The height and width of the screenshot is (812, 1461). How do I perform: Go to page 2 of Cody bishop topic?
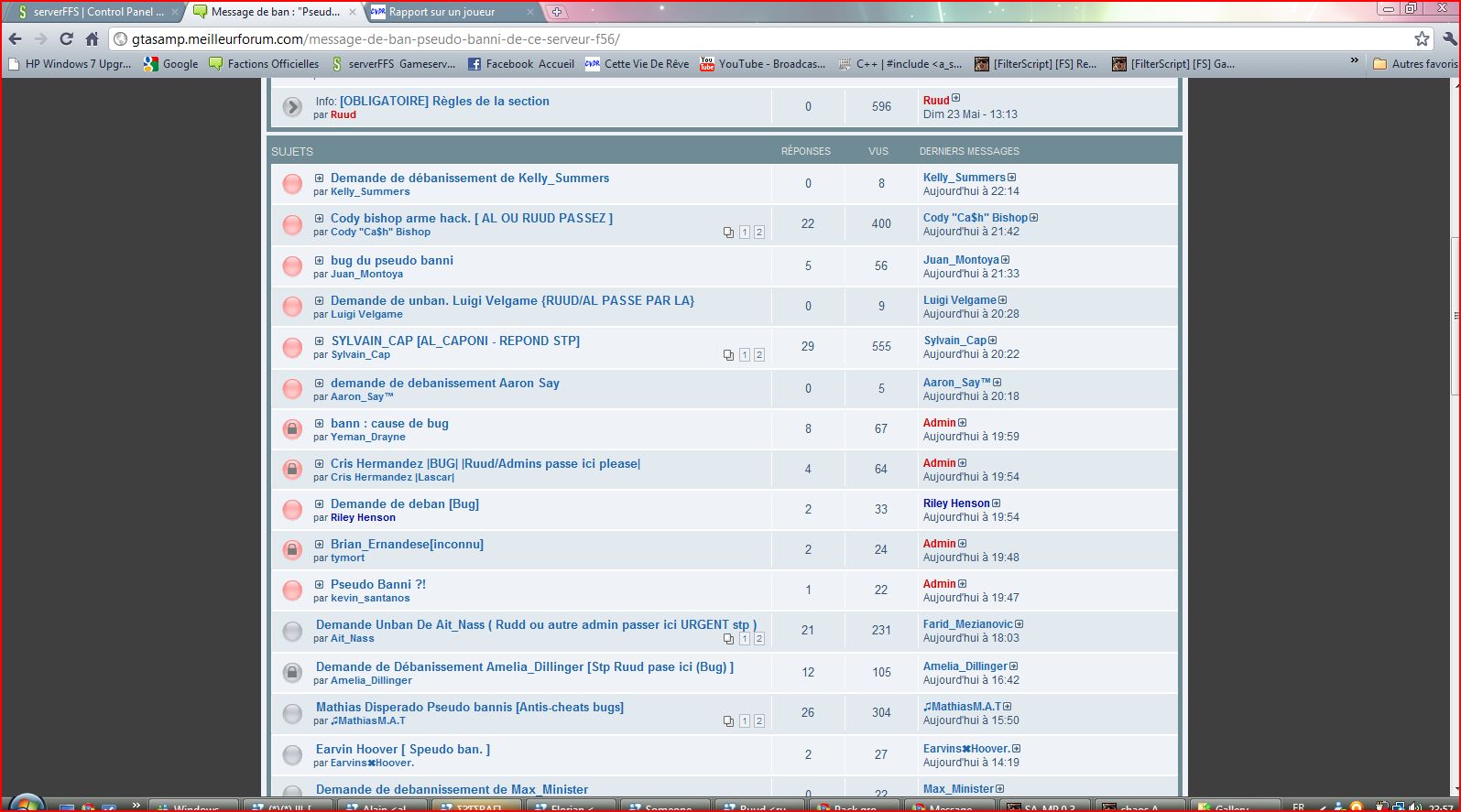coord(758,233)
